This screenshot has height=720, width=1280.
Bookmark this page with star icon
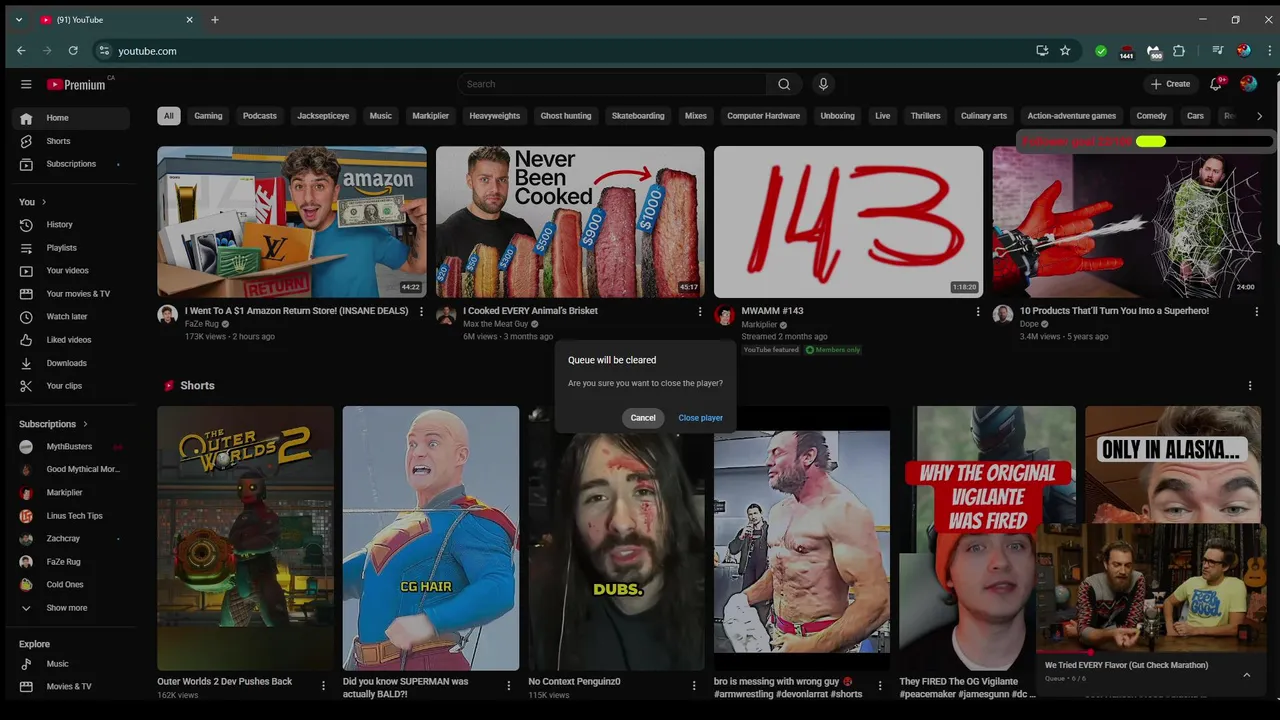pyautogui.click(x=1065, y=51)
